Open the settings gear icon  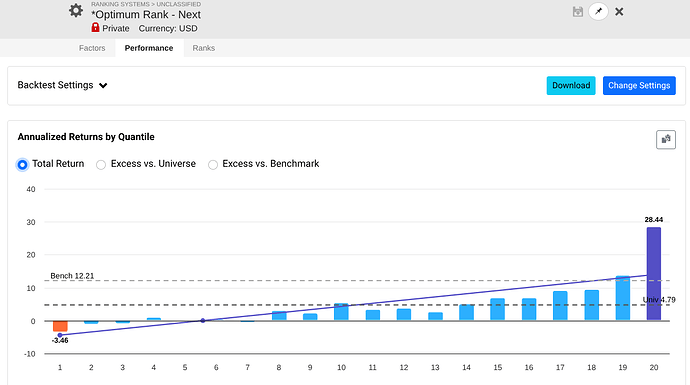pyautogui.click(x=76, y=11)
